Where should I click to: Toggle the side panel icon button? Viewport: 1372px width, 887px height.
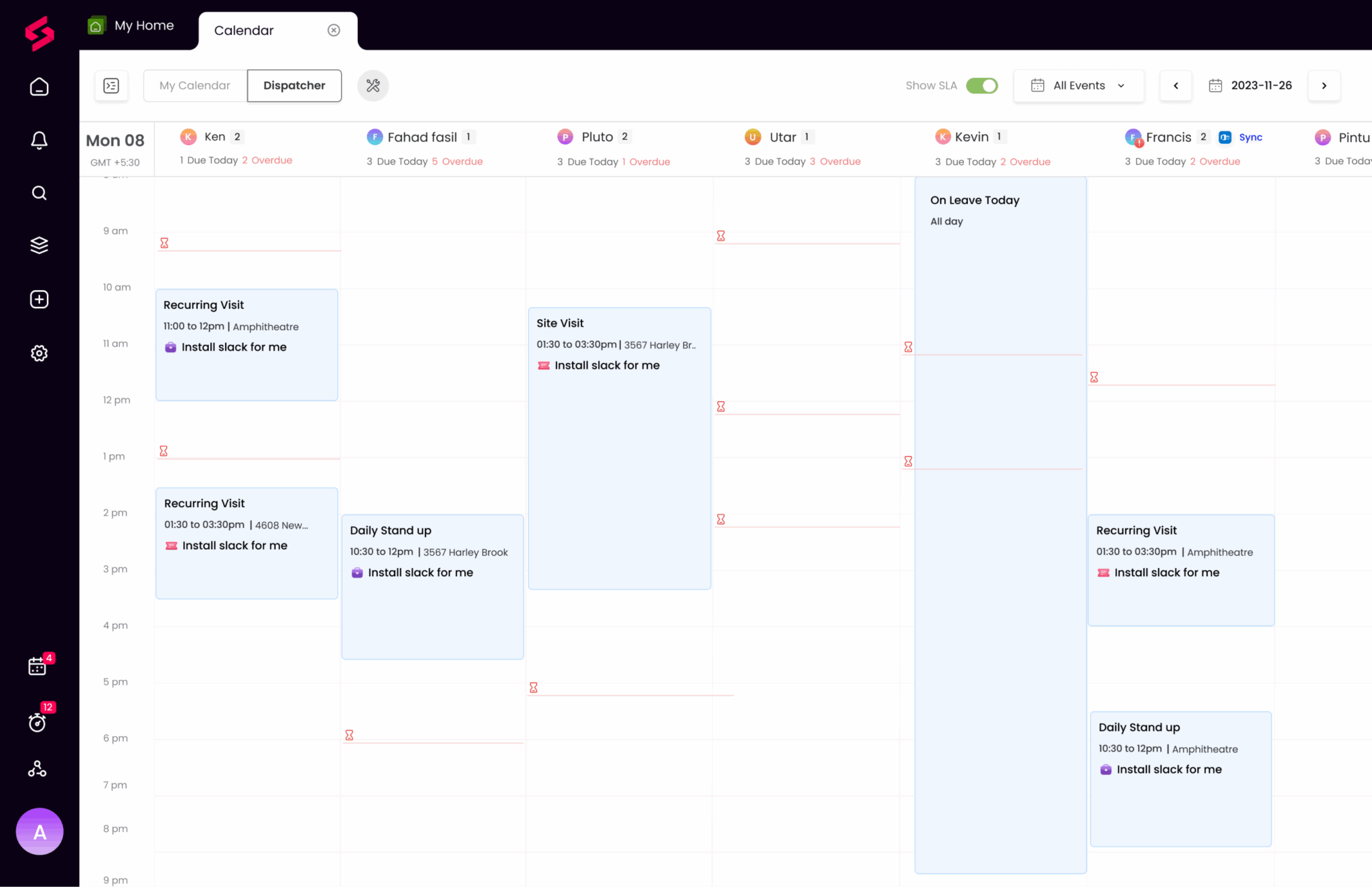(111, 86)
